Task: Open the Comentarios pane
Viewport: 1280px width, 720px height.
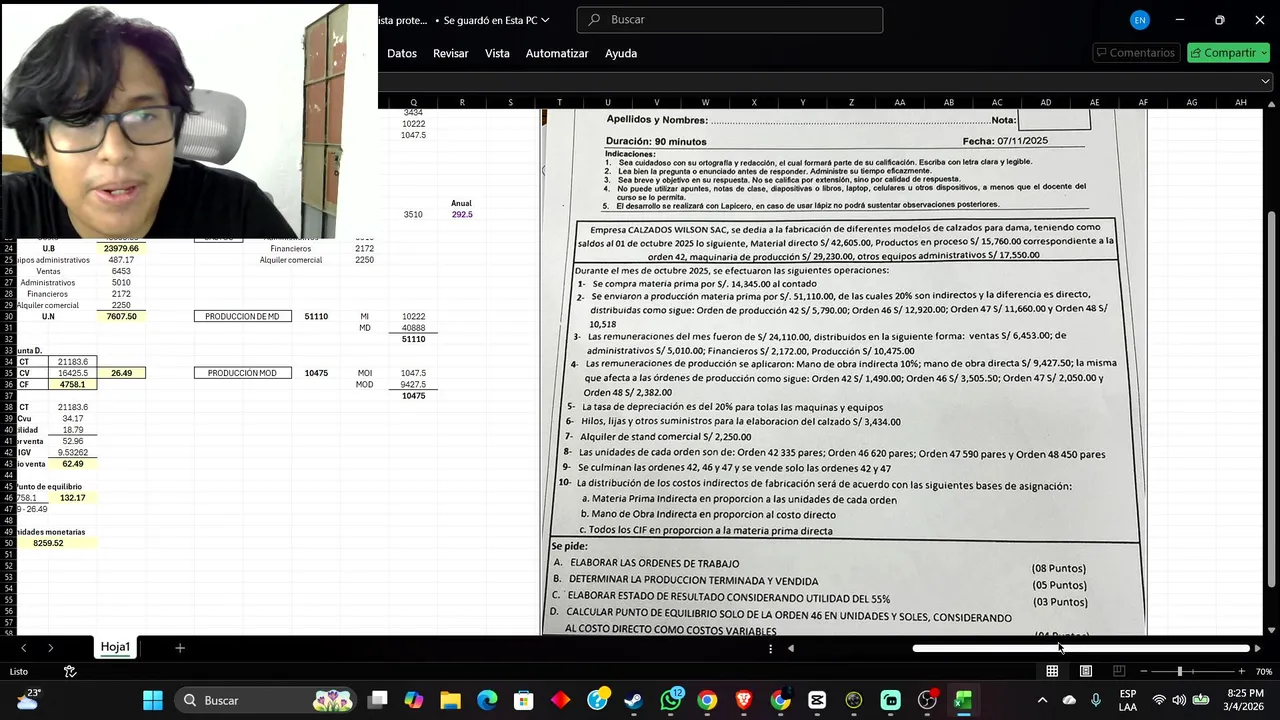Action: (x=1135, y=53)
